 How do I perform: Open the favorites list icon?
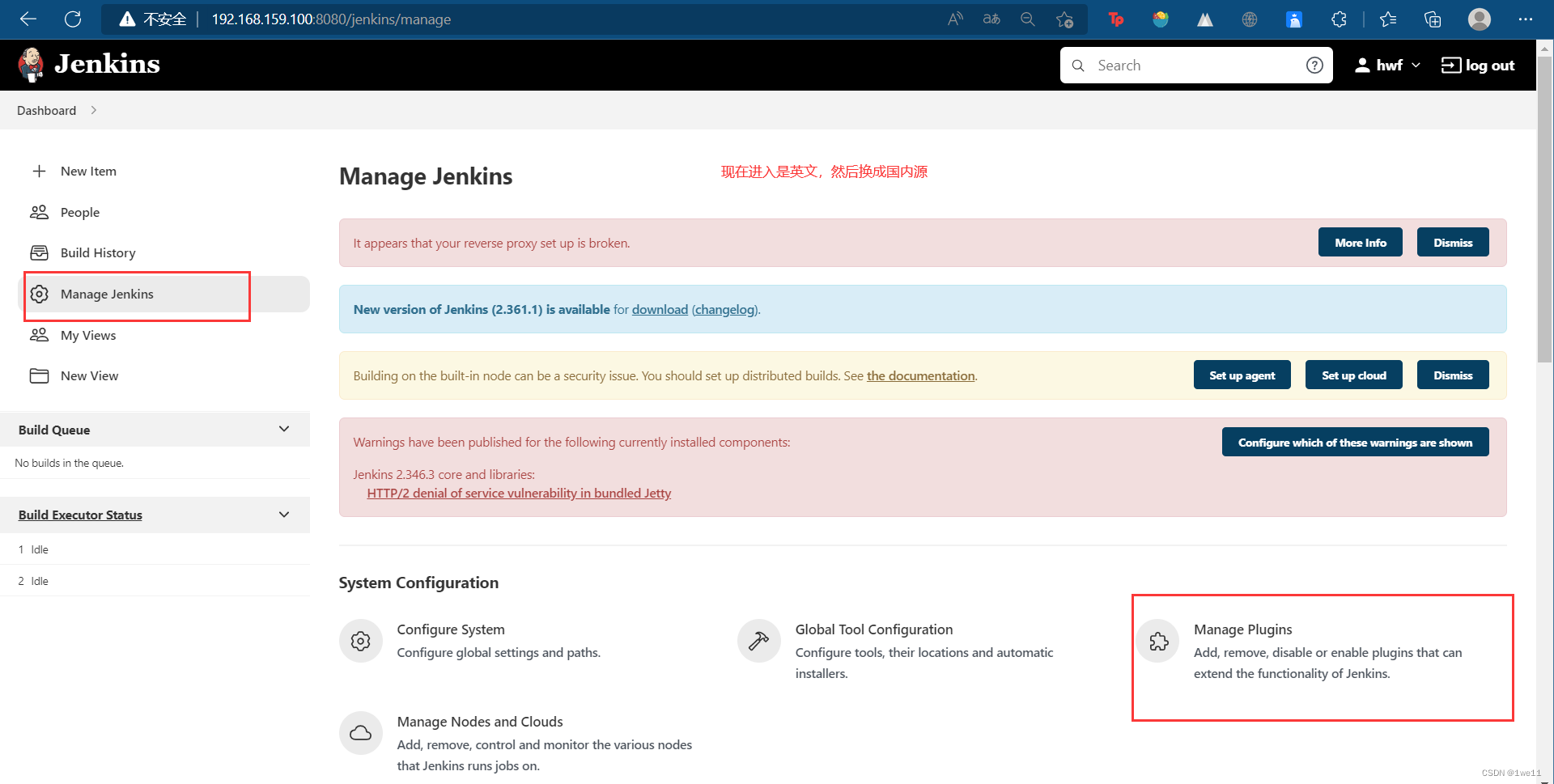tap(1388, 19)
